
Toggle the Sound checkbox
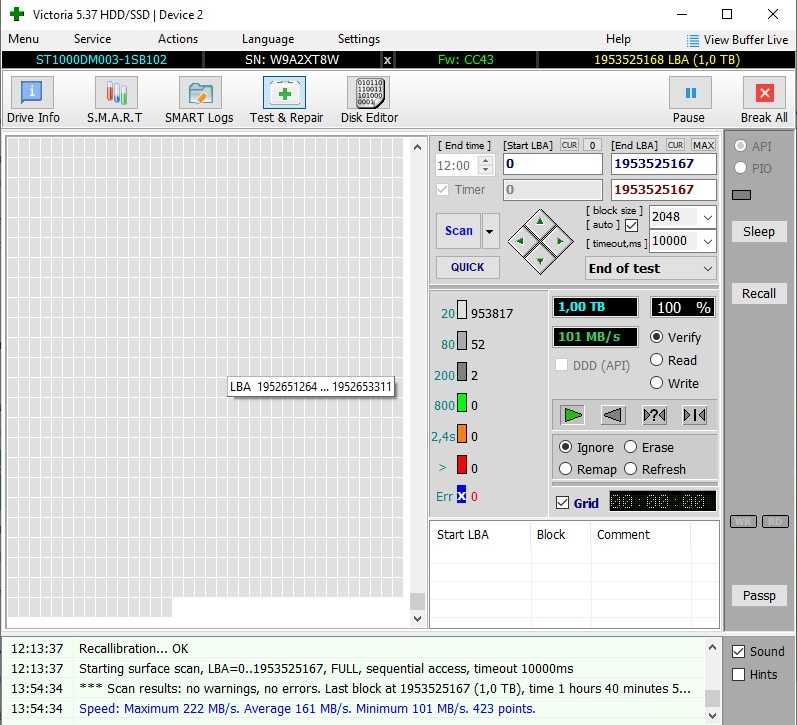739,651
